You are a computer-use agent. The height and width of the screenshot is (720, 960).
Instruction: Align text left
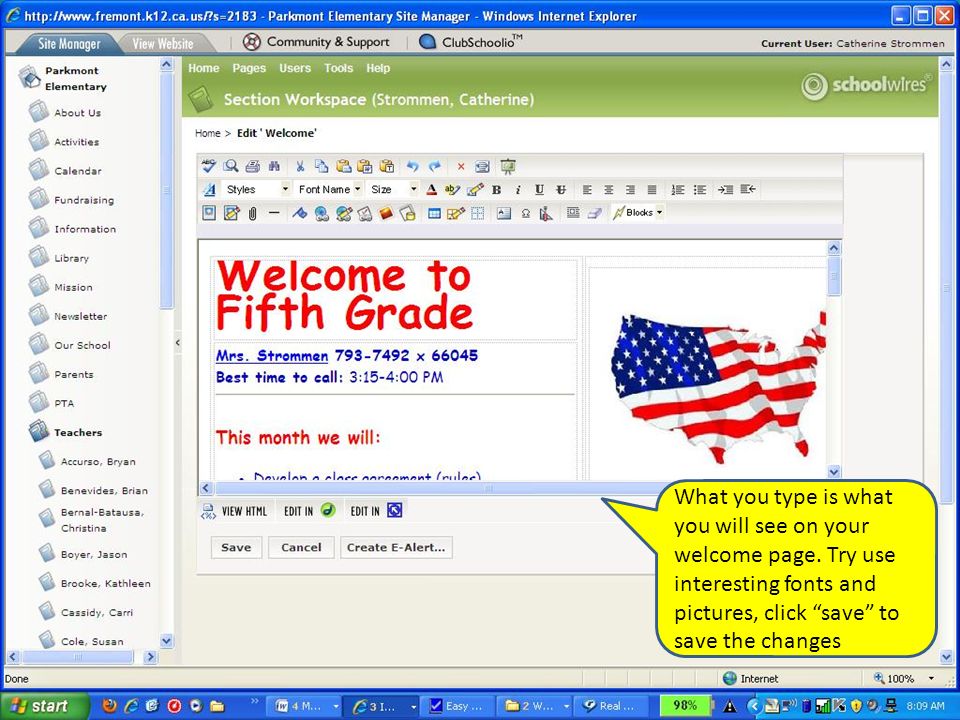[587, 190]
